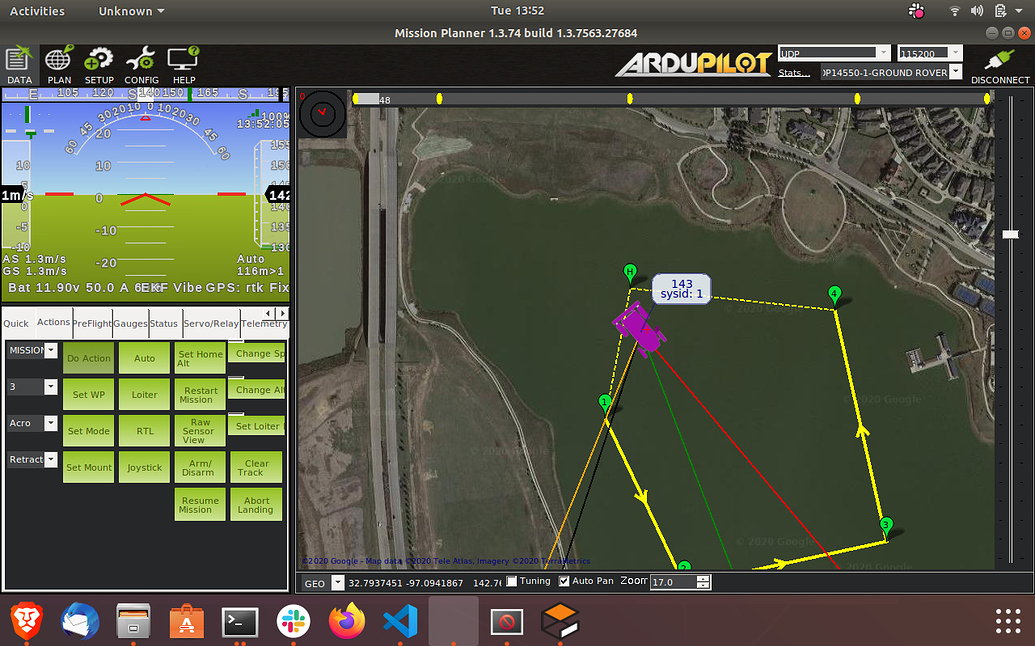Screen dimensions: 1035x646
Task: Launch Visual Studio Code from the dock
Action: 399,622
